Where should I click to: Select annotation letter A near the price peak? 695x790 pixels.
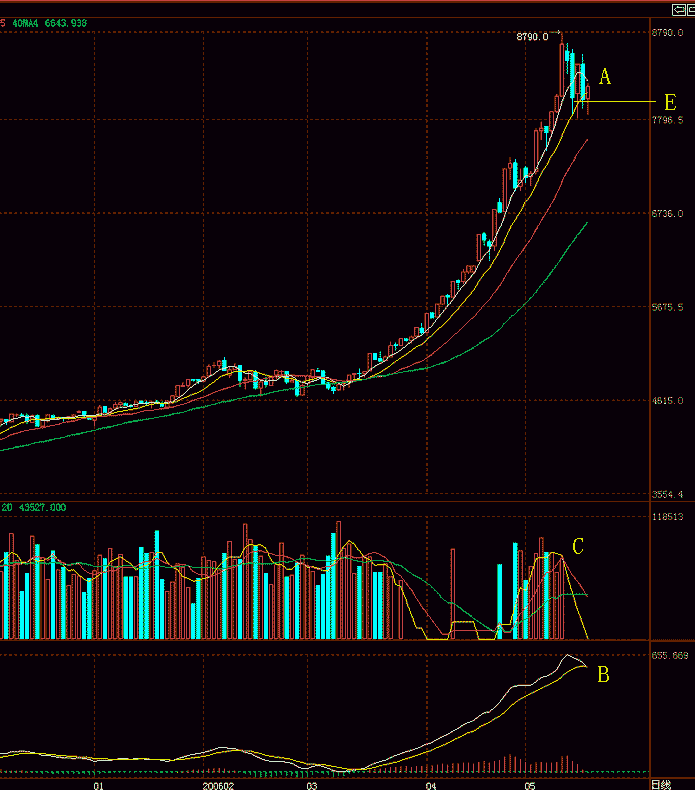(604, 76)
